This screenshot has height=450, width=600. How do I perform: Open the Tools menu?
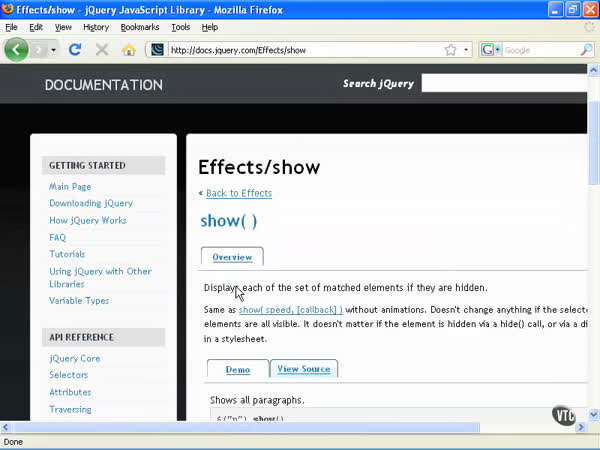tap(180, 27)
